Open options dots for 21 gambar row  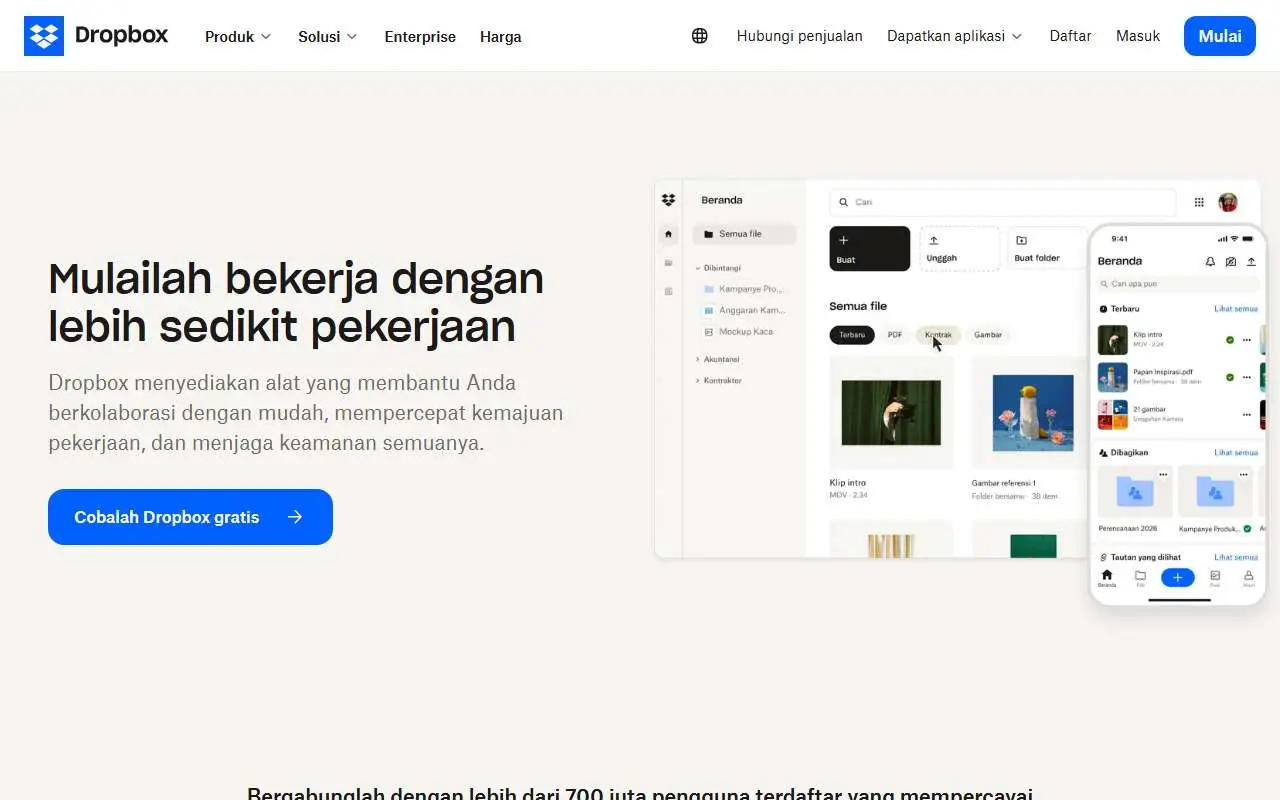(x=1246, y=414)
